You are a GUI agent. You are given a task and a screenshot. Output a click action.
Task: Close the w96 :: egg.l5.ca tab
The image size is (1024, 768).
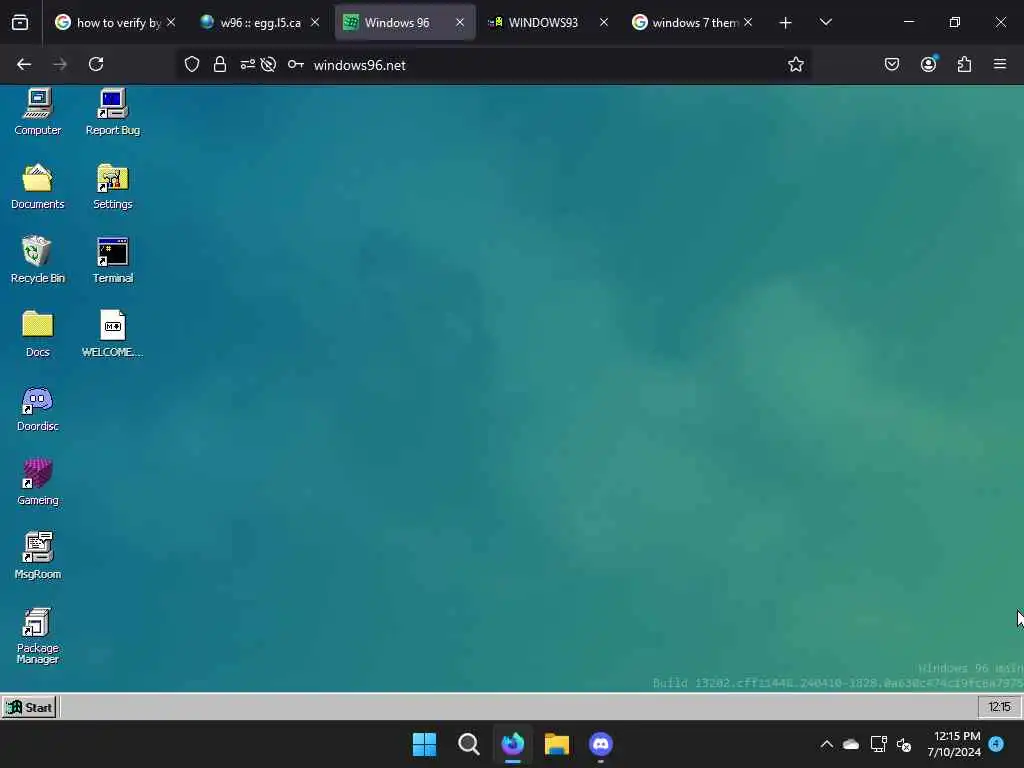pos(315,22)
